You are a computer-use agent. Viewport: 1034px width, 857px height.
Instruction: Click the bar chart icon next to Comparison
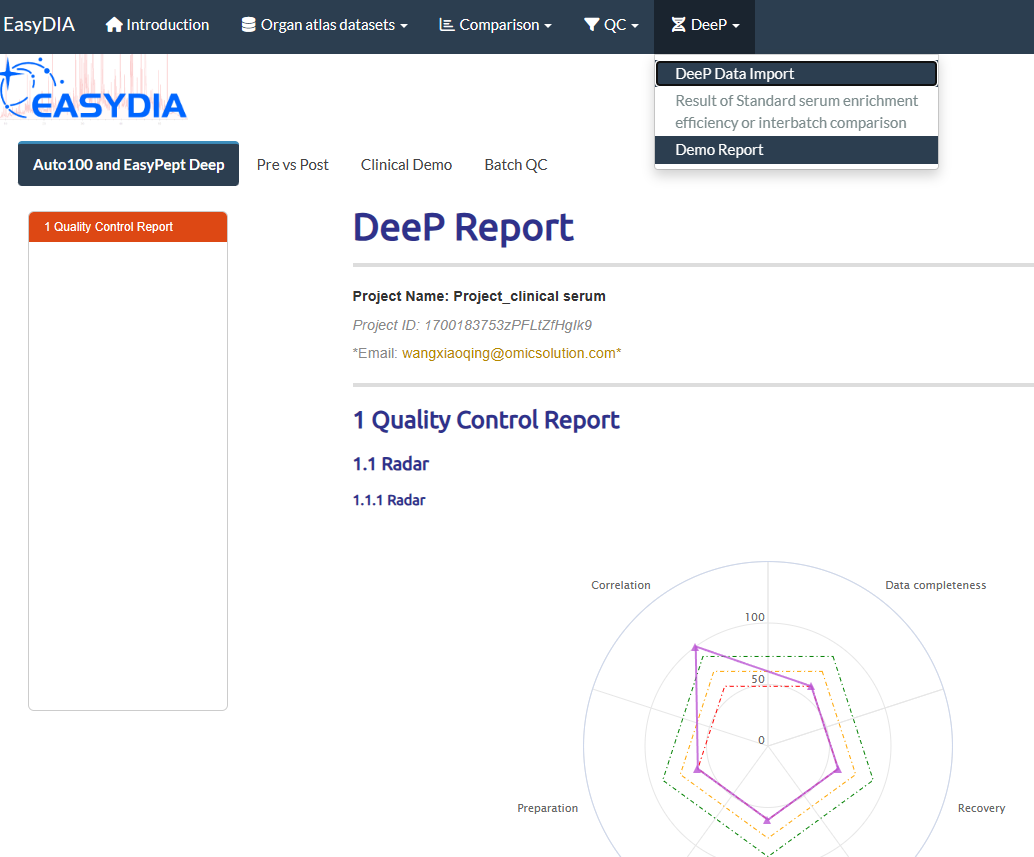pyautogui.click(x=447, y=25)
